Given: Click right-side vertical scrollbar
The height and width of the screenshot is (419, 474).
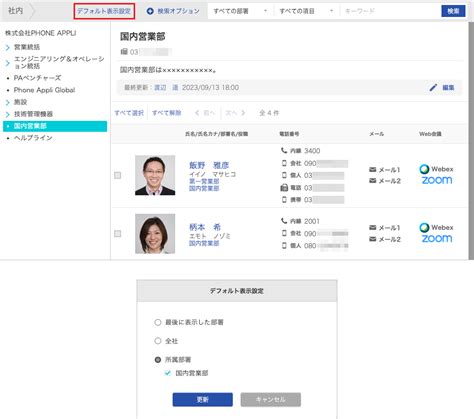Looking at the screenshot, I should (x=471, y=141).
